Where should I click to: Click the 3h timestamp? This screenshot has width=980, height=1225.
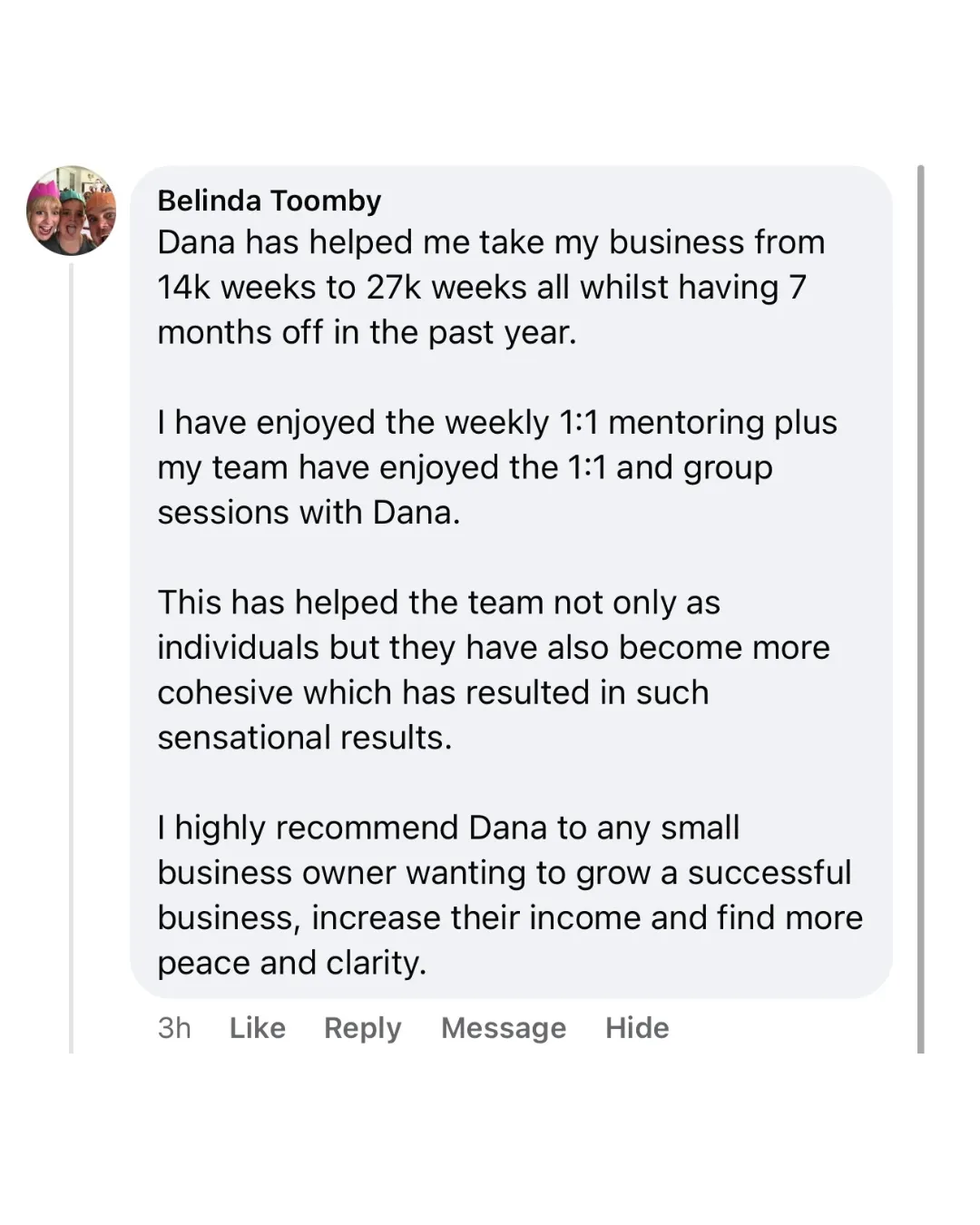174,1027
